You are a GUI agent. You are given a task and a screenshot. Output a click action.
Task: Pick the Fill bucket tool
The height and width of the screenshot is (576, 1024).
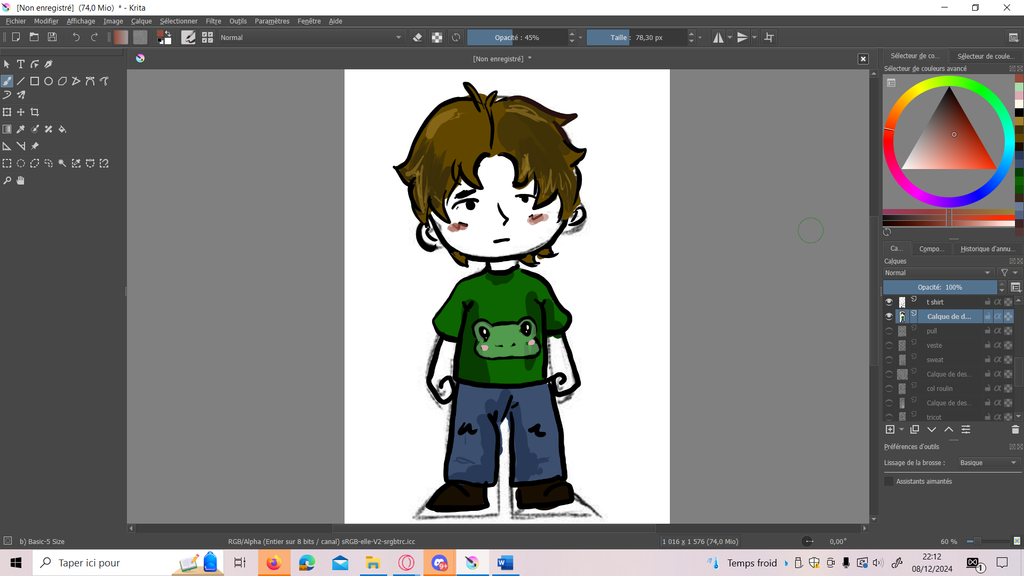[63, 129]
